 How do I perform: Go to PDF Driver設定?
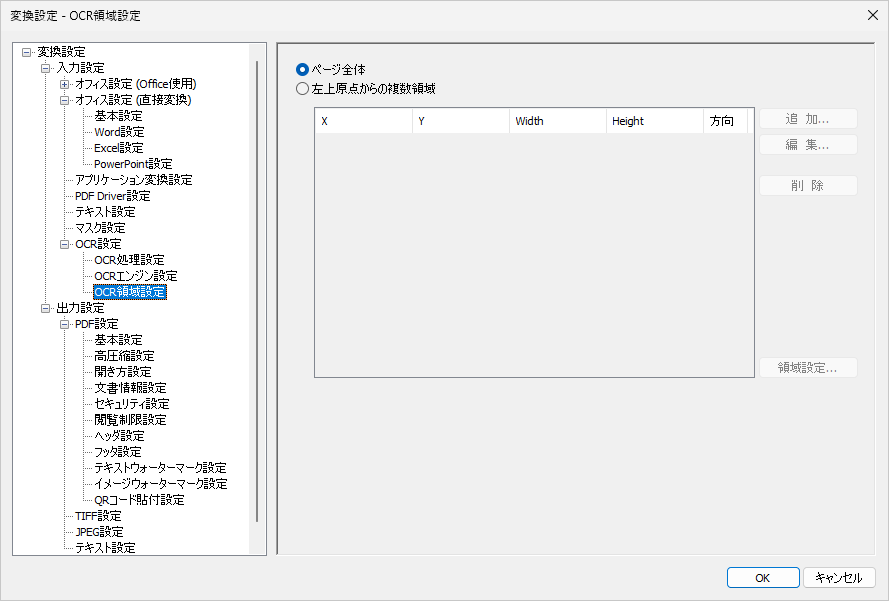click(112, 196)
